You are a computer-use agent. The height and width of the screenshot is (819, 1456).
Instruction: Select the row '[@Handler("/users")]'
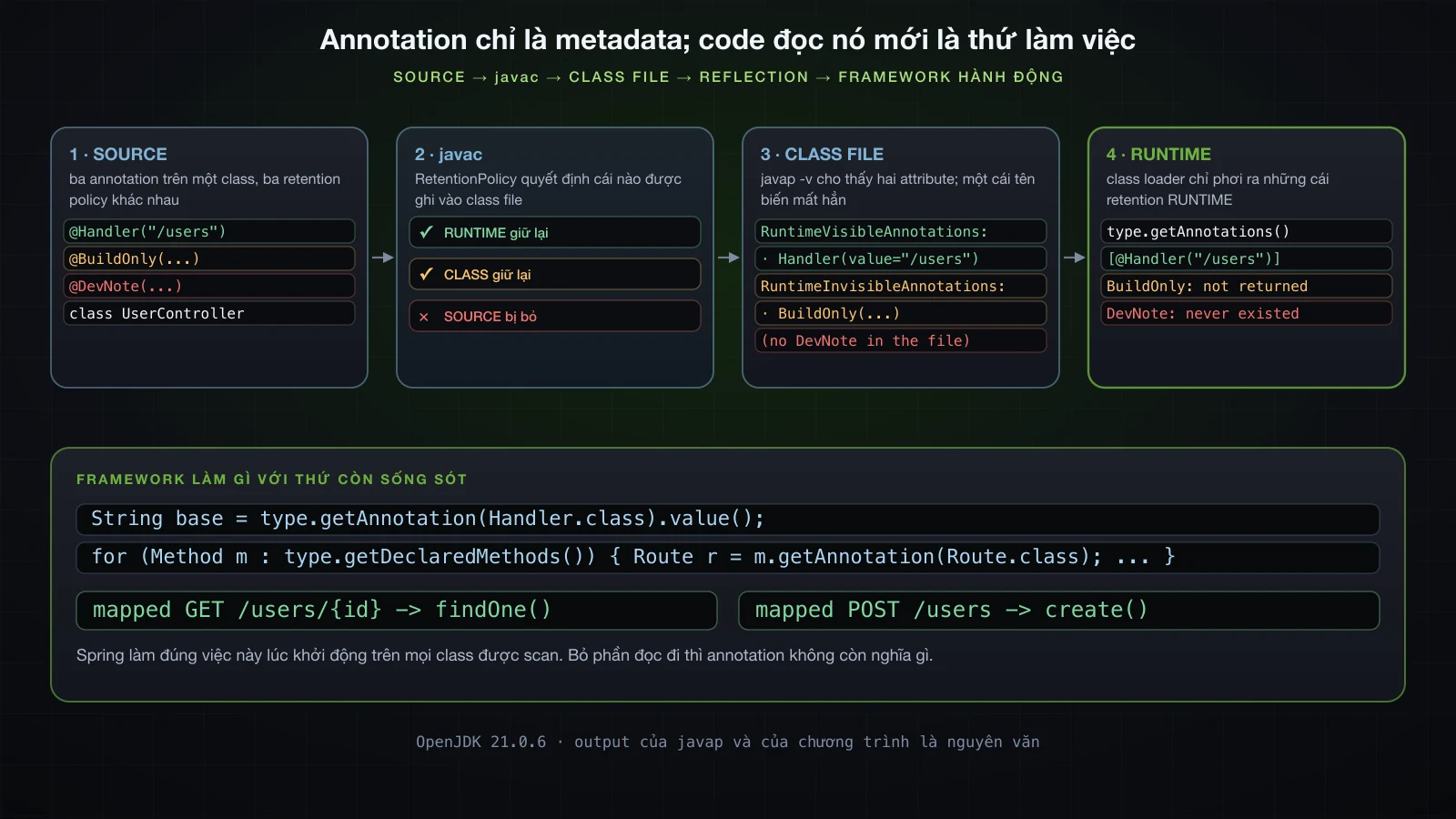1247,258
